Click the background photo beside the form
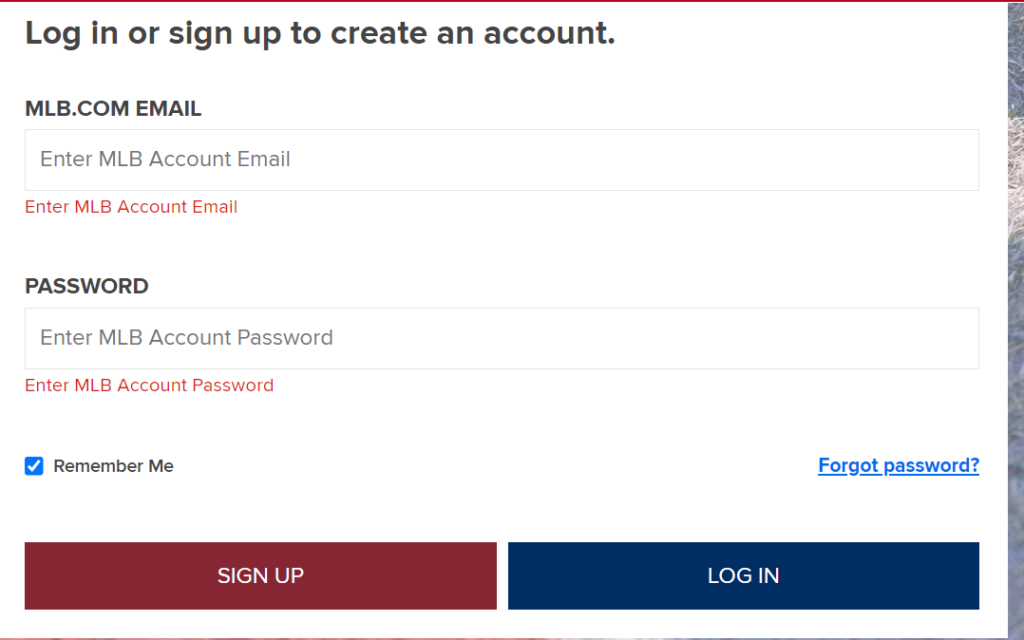This screenshot has height=640, width=1024. tap(1015, 300)
